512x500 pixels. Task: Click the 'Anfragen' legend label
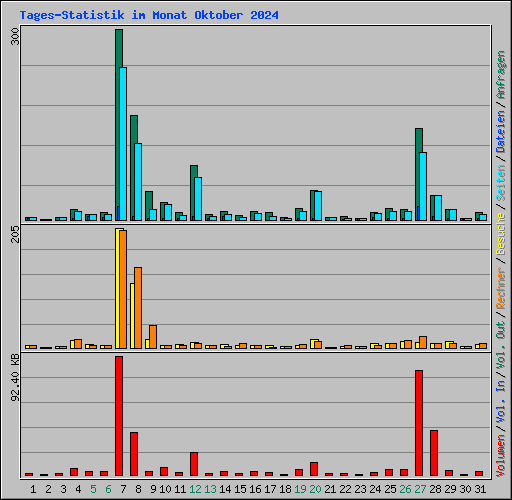click(x=501, y=75)
